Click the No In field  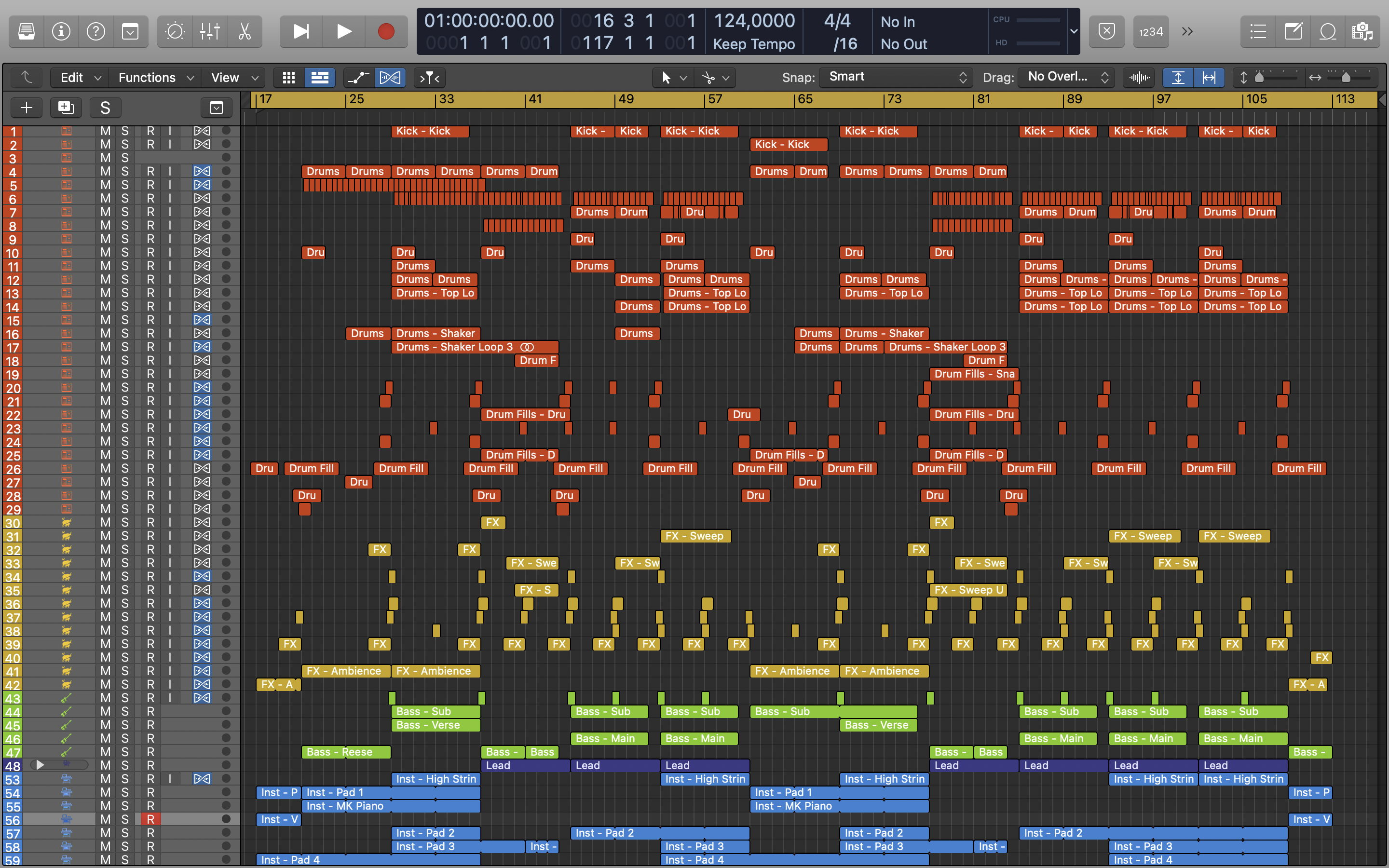pyautogui.click(x=898, y=22)
